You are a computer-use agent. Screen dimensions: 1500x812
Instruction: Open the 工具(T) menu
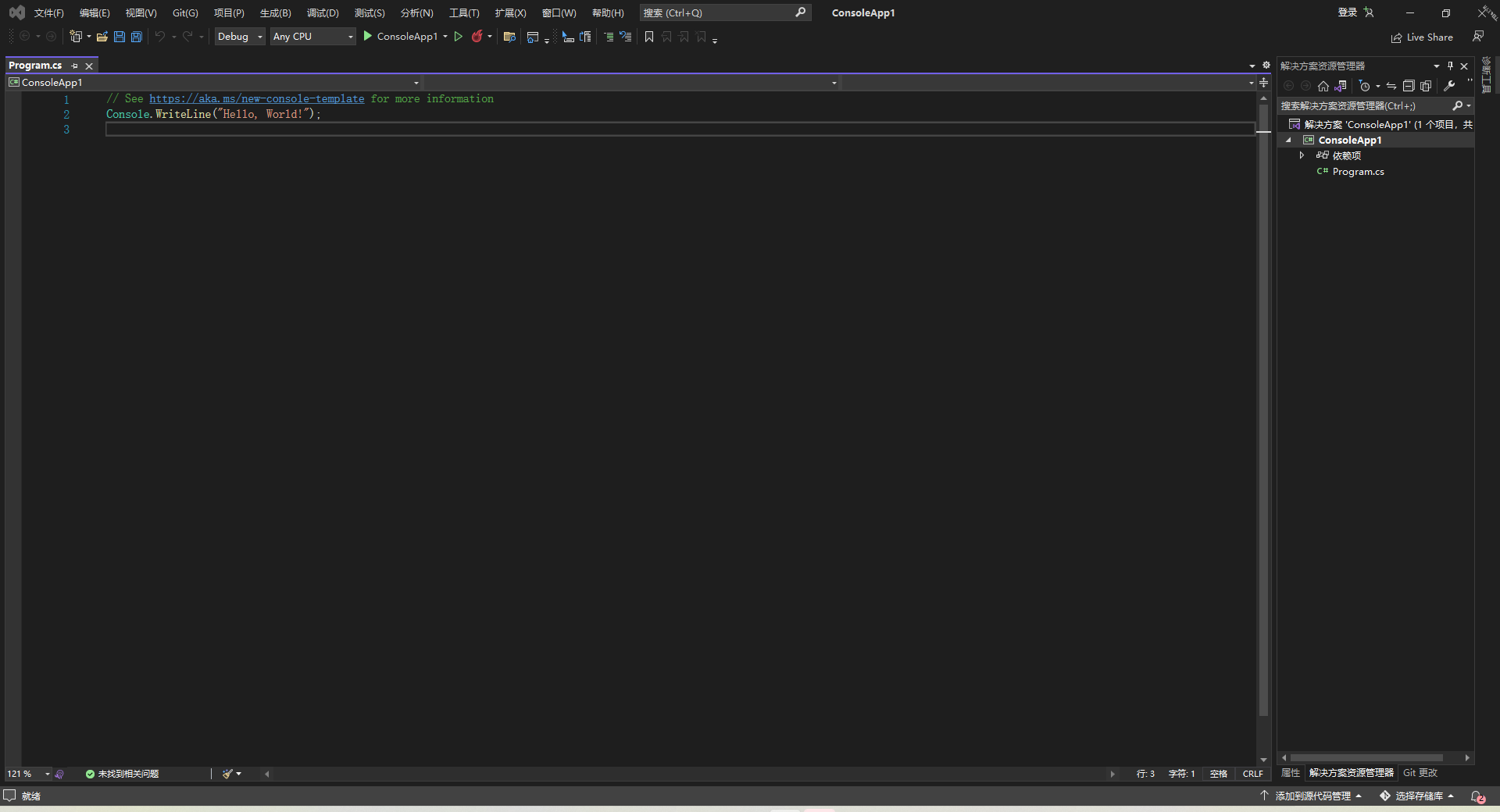(x=464, y=12)
